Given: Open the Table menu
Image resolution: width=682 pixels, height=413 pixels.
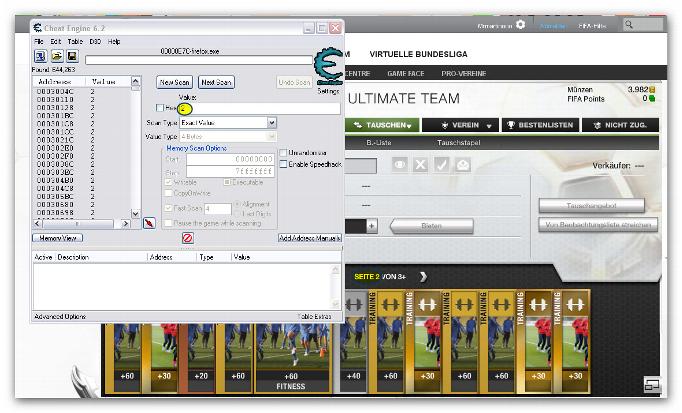Looking at the screenshot, I should (x=76, y=41).
